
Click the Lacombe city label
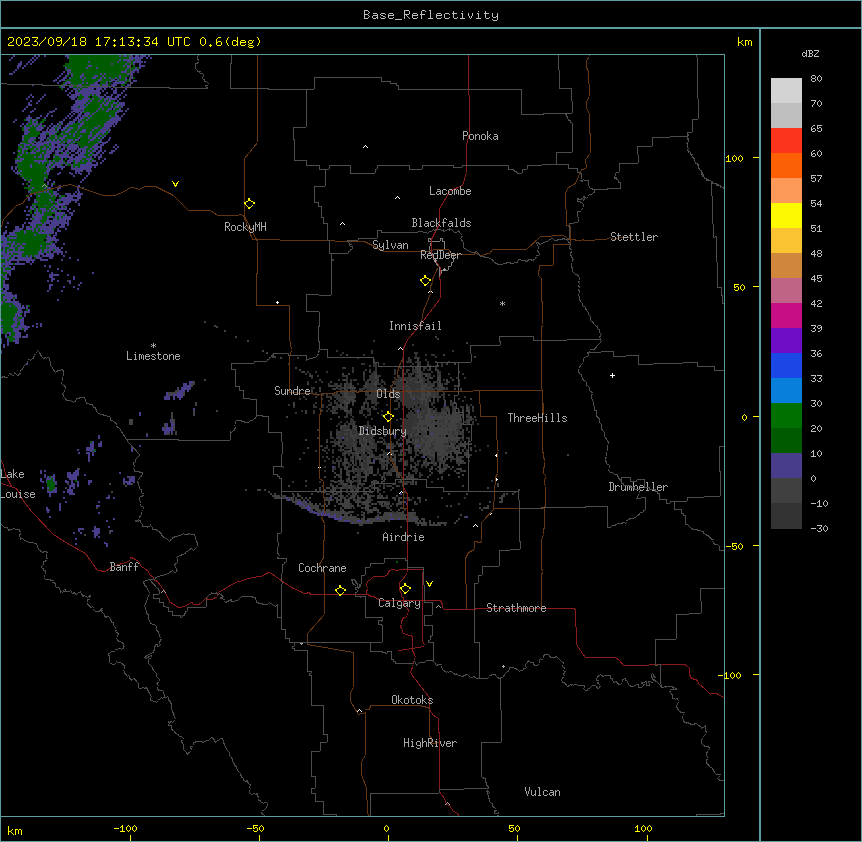point(450,191)
